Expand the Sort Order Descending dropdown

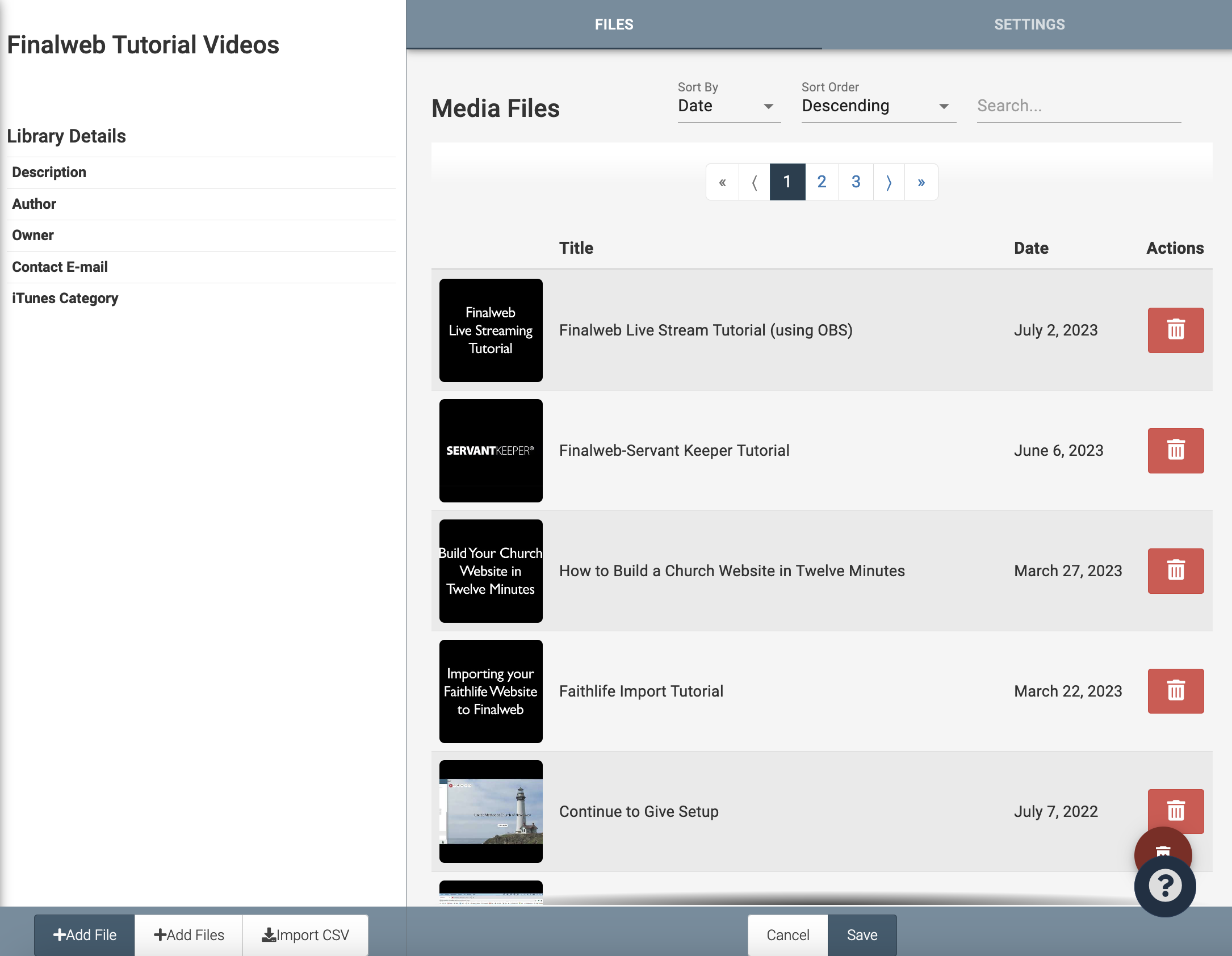(x=878, y=106)
